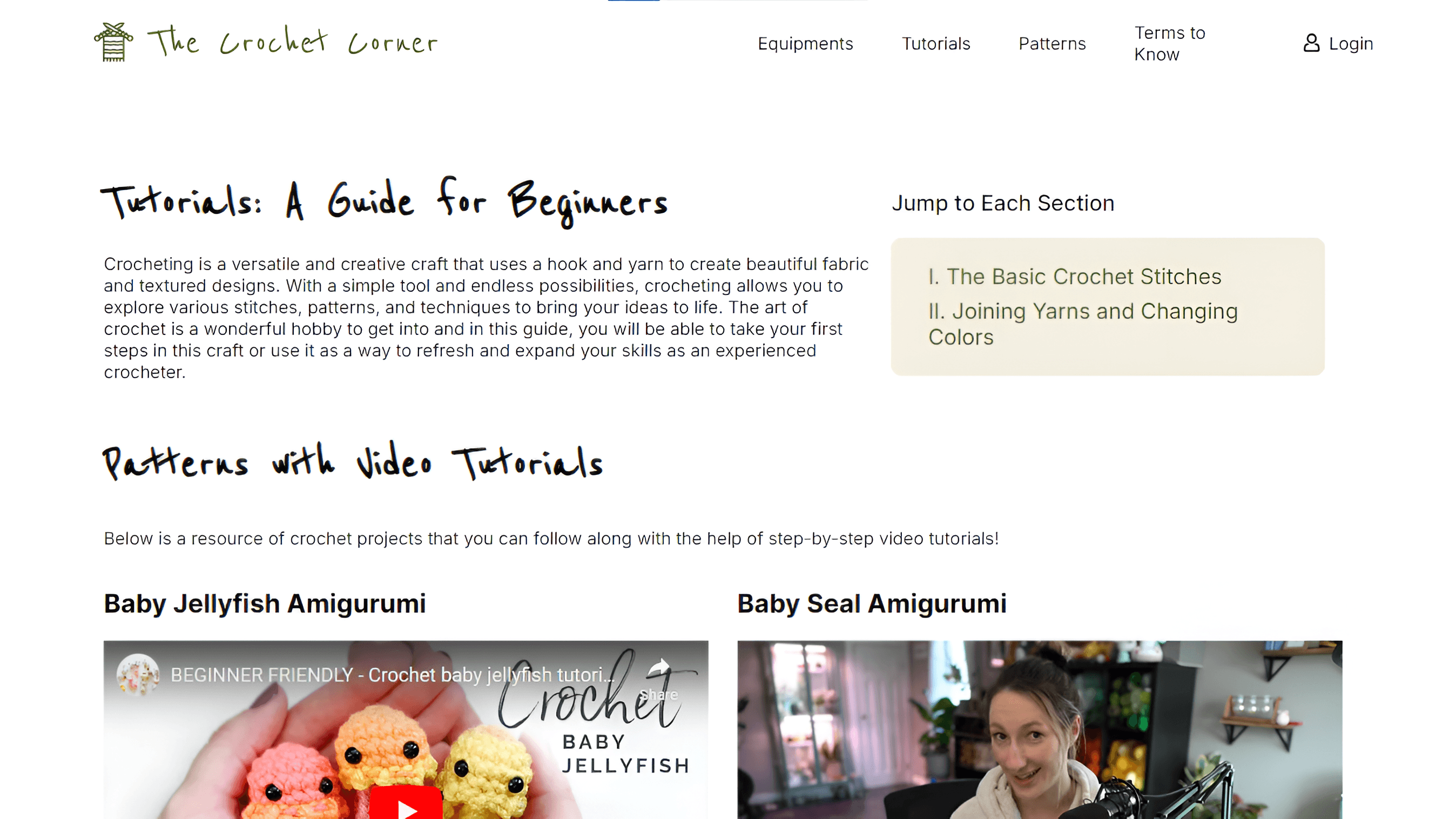Jump to Joining Yarns and Changing Colors

coord(1083,324)
